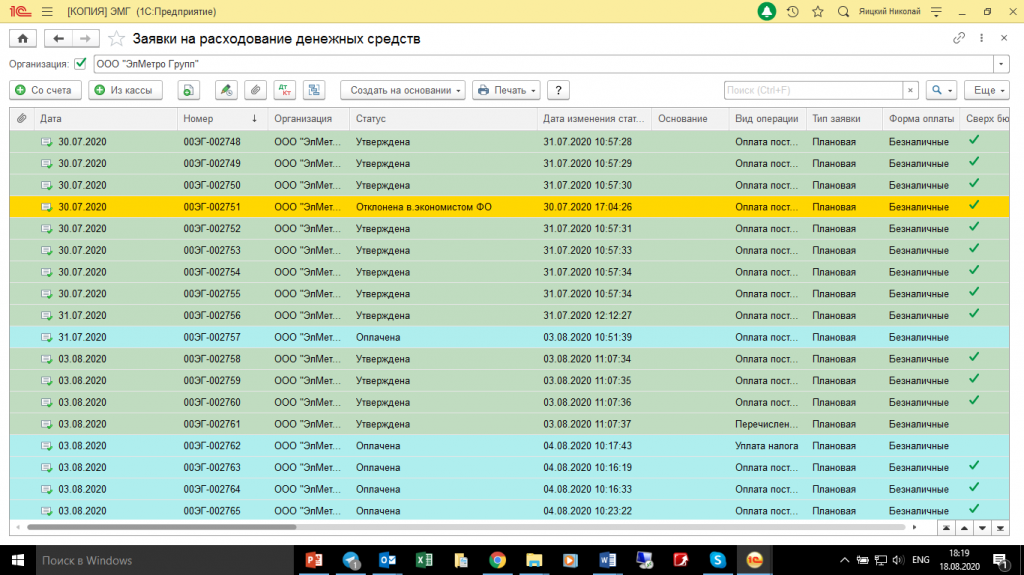The width and height of the screenshot is (1024, 575).
Task: Click the global search magnifier in title bar
Action: pos(843,12)
